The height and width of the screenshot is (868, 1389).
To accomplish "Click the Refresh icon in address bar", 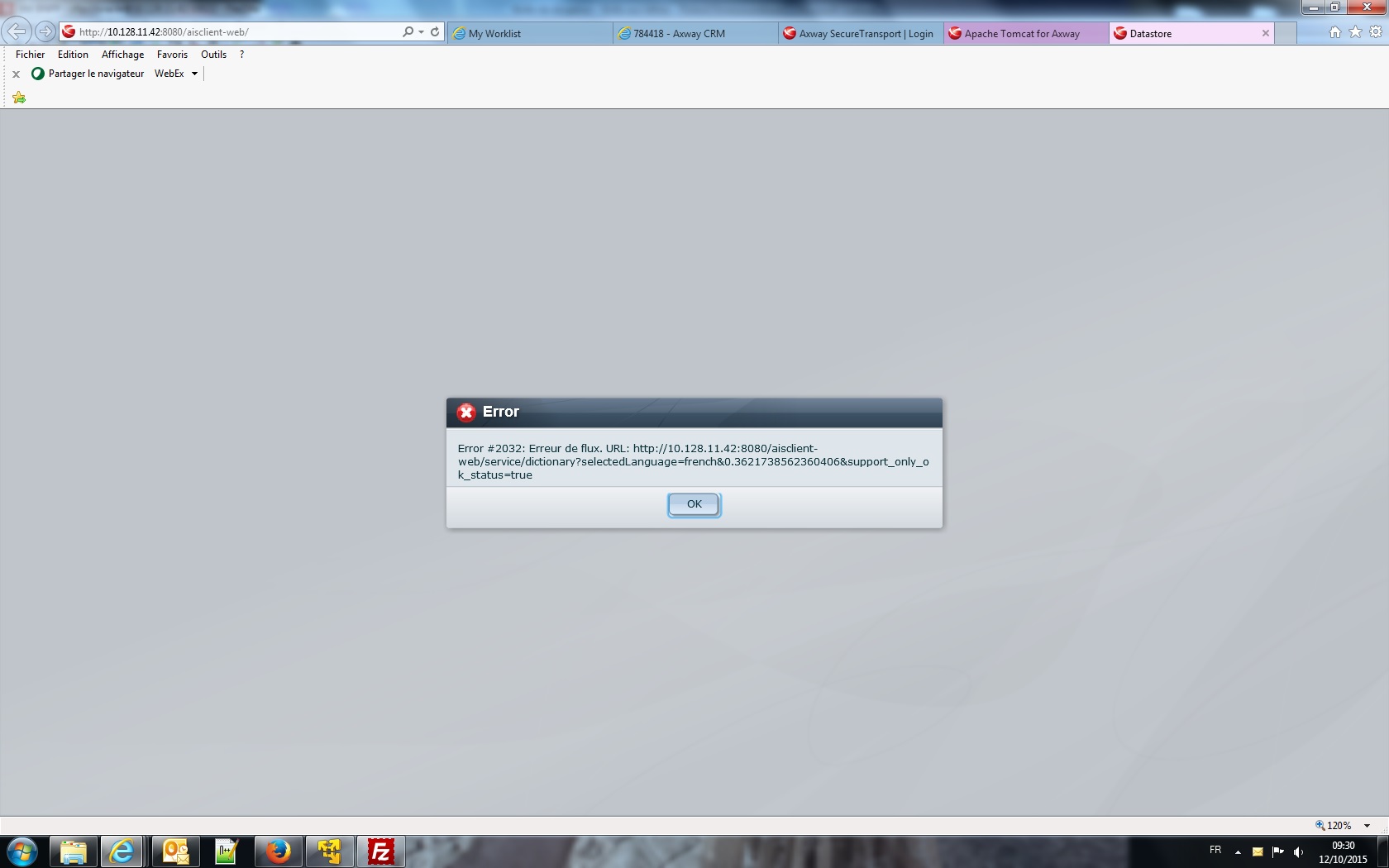I will (x=435, y=32).
